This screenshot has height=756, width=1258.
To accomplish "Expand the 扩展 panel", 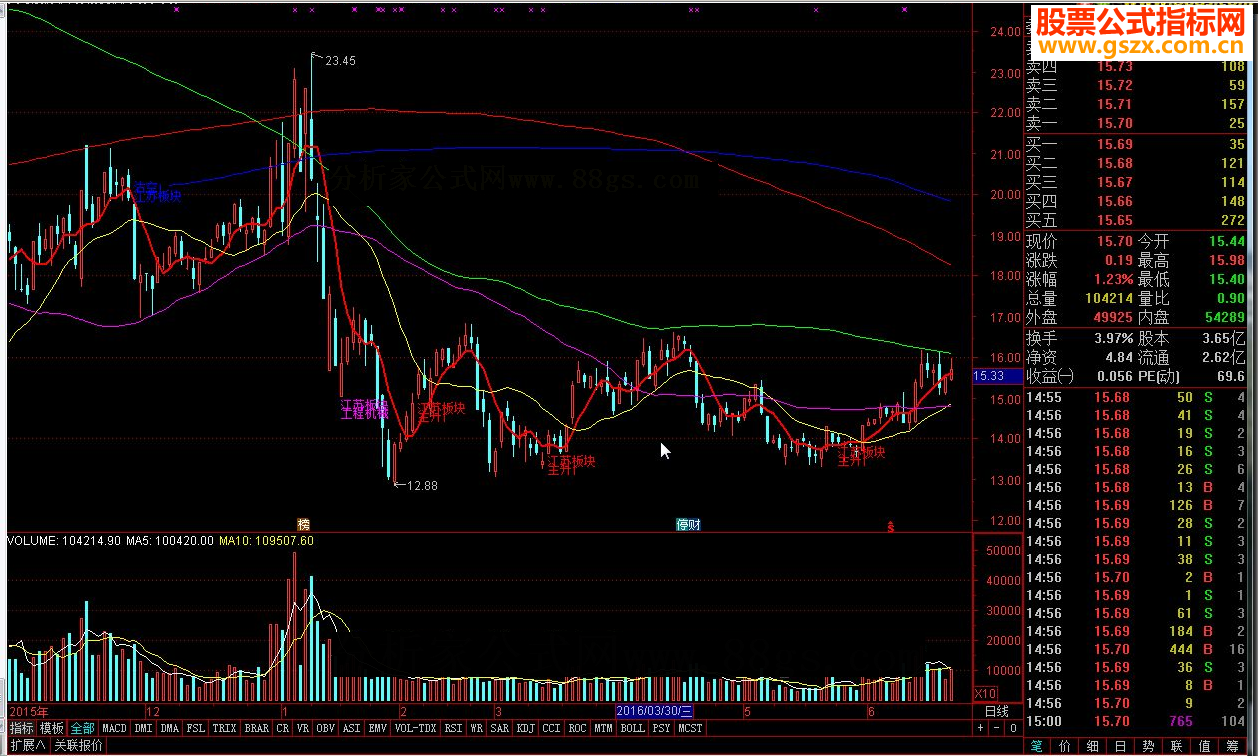I will (28, 746).
